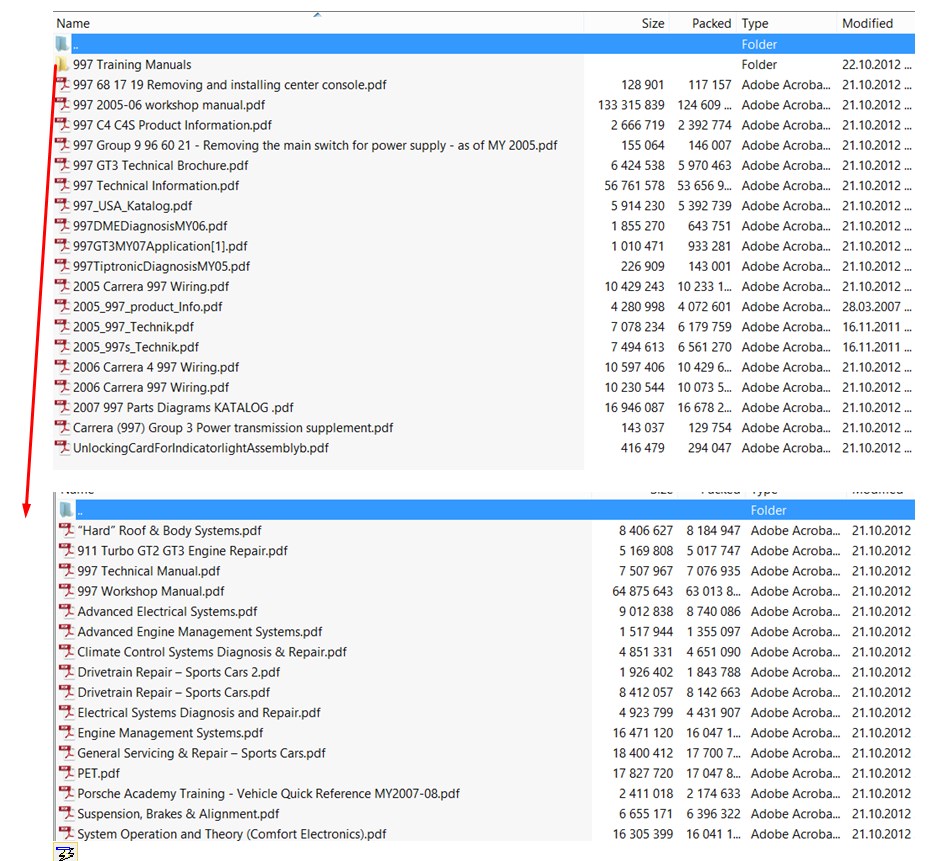931x861 pixels.
Task: Click the size value 133 315 839
Action: pos(631,105)
